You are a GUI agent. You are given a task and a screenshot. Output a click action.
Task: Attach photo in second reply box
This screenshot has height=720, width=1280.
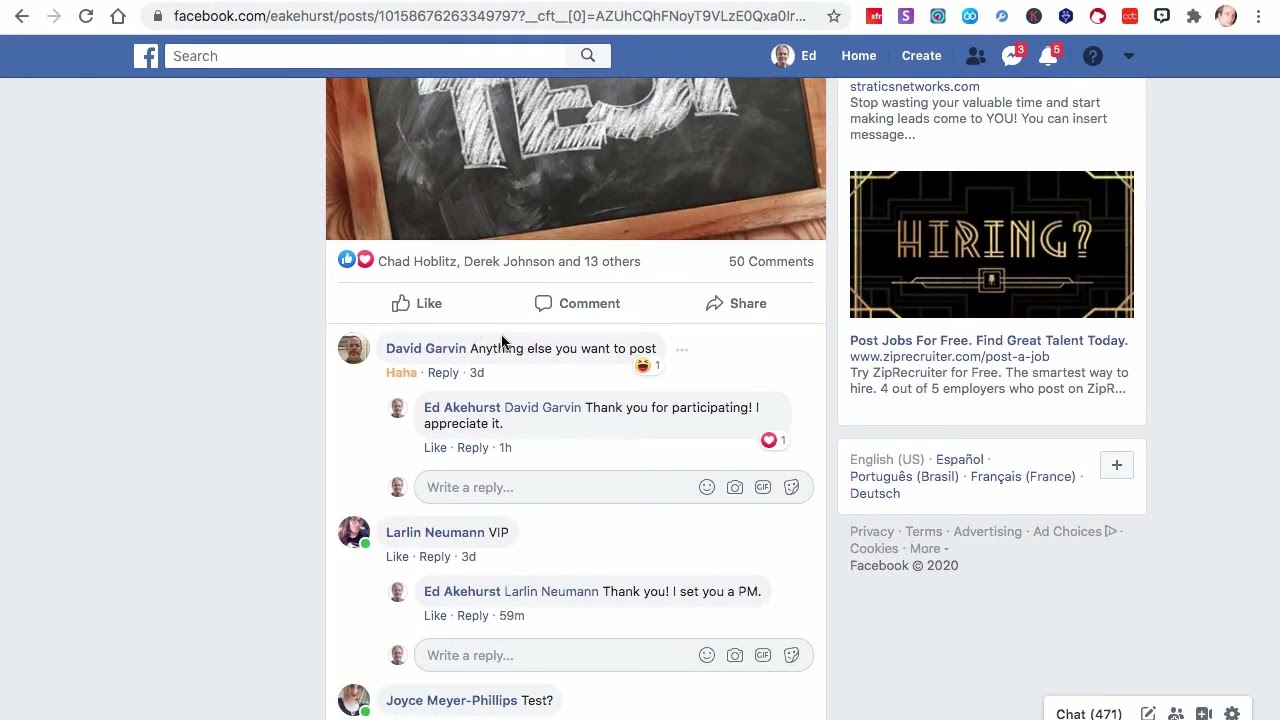(734, 655)
